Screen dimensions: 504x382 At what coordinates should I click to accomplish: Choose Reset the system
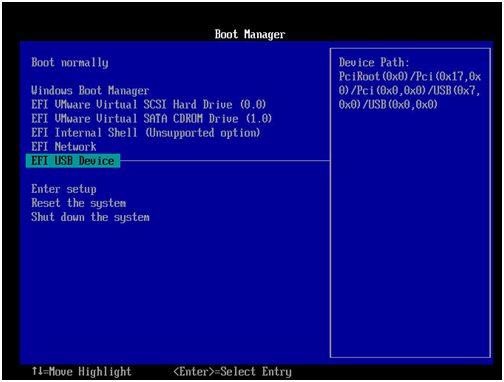[x=79, y=203]
